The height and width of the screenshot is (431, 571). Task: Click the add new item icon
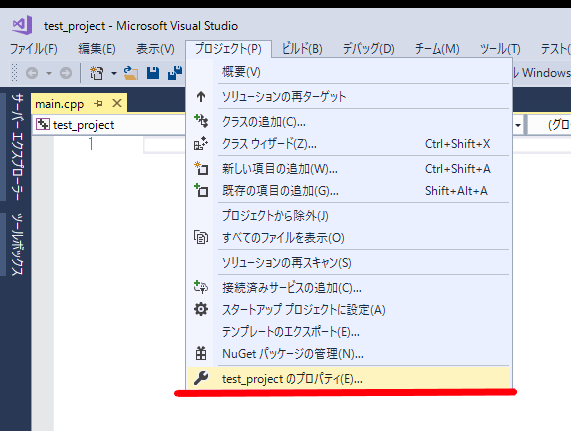pos(201,168)
